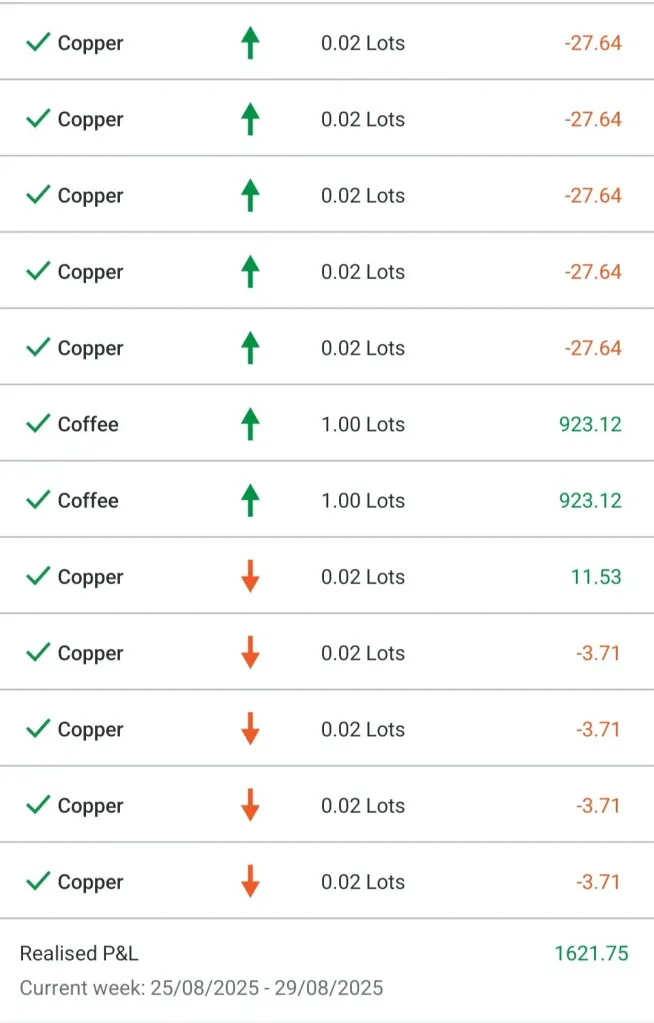Click the -3.71 loss in the bottom Copper row
The width and height of the screenshot is (654, 1023).
click(x=598, y=882)
